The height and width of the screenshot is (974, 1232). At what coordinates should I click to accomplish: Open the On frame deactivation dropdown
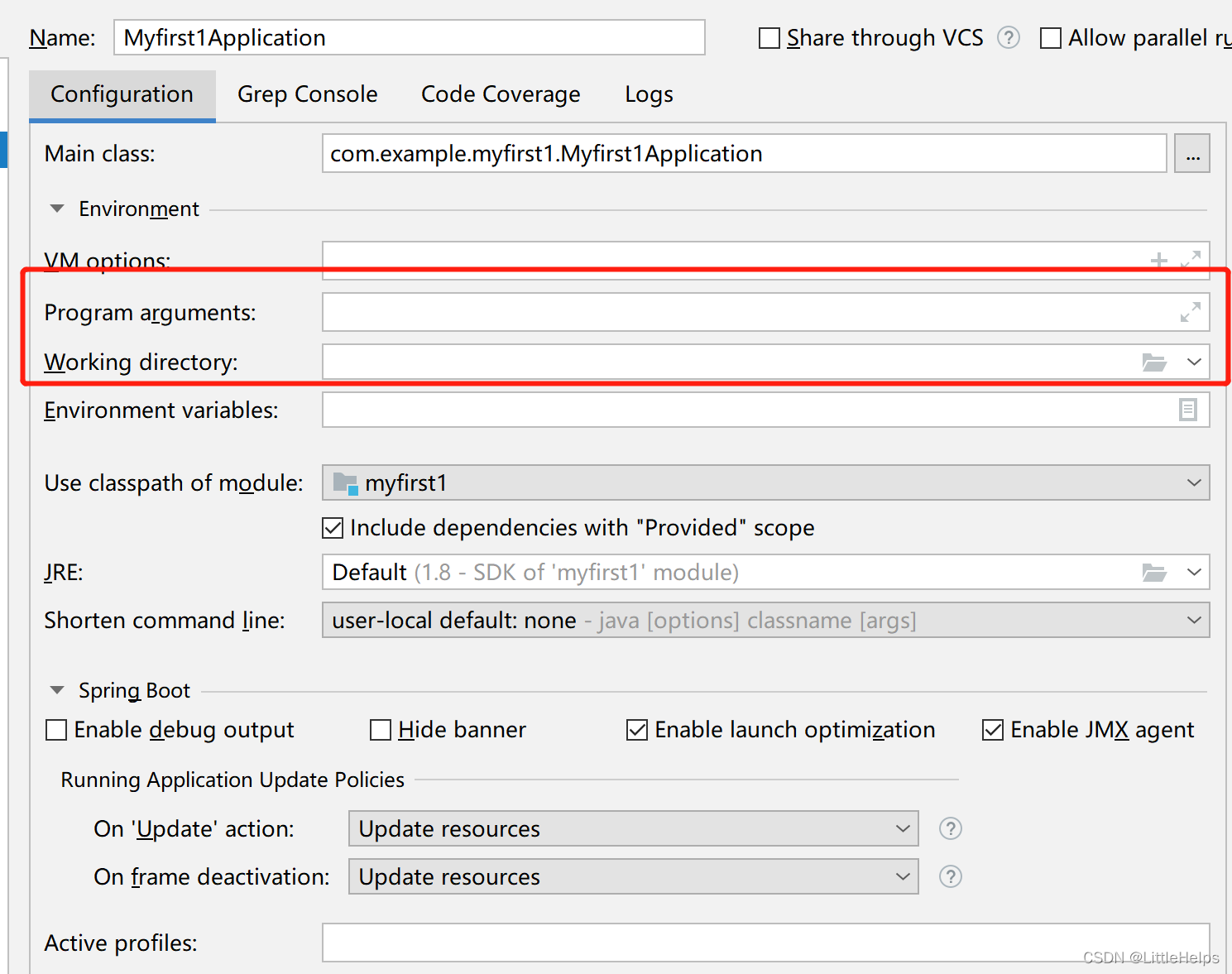(x=902, y=876)
